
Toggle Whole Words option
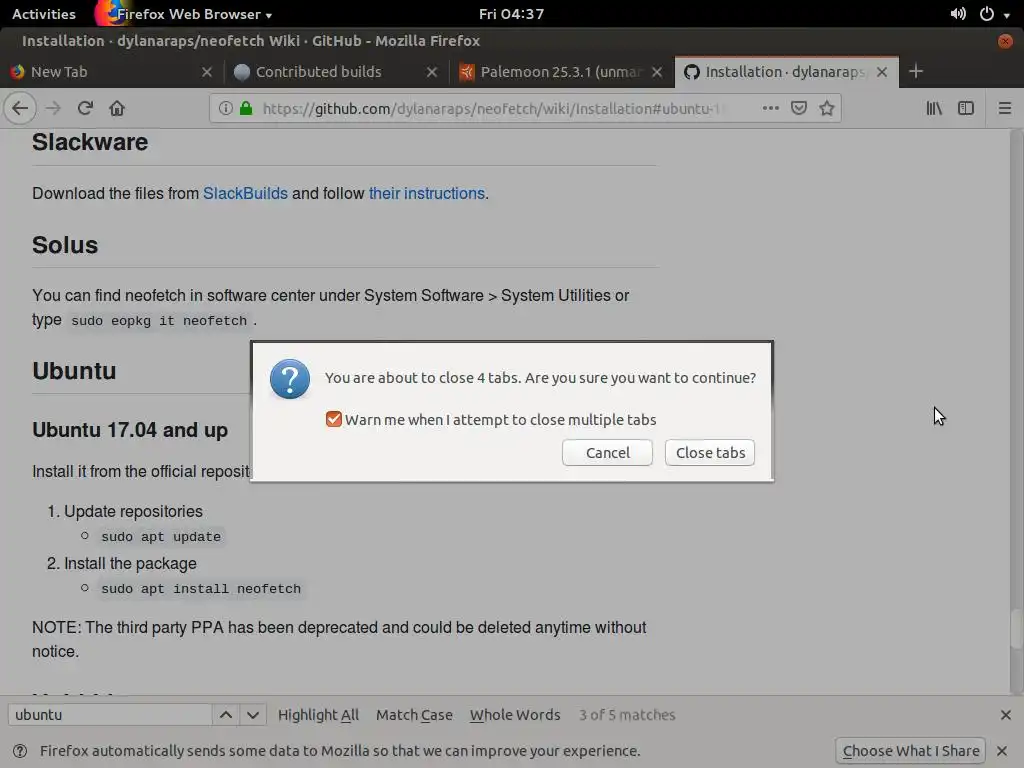(515, 714)
